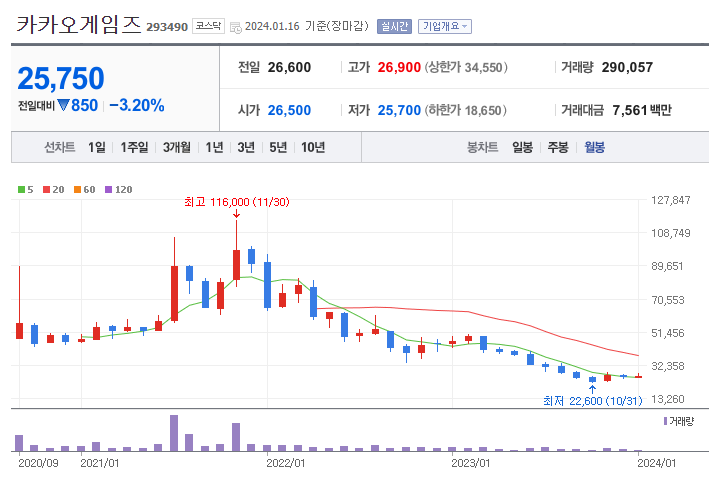
Task: Click the 최고 116,000 (11/30) chart label
Action: pos(236,202)
